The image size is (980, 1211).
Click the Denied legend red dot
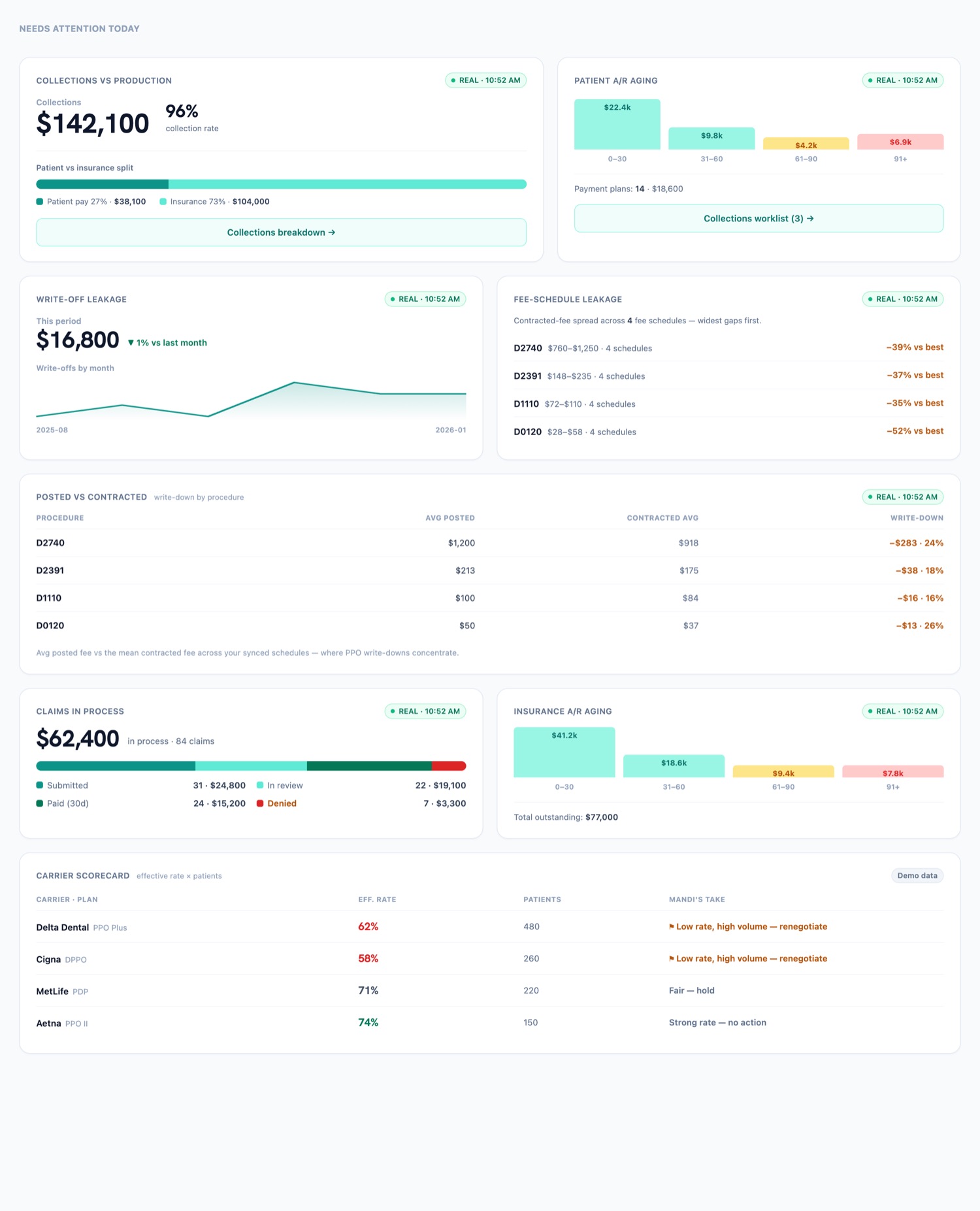(x=260, y=803)
